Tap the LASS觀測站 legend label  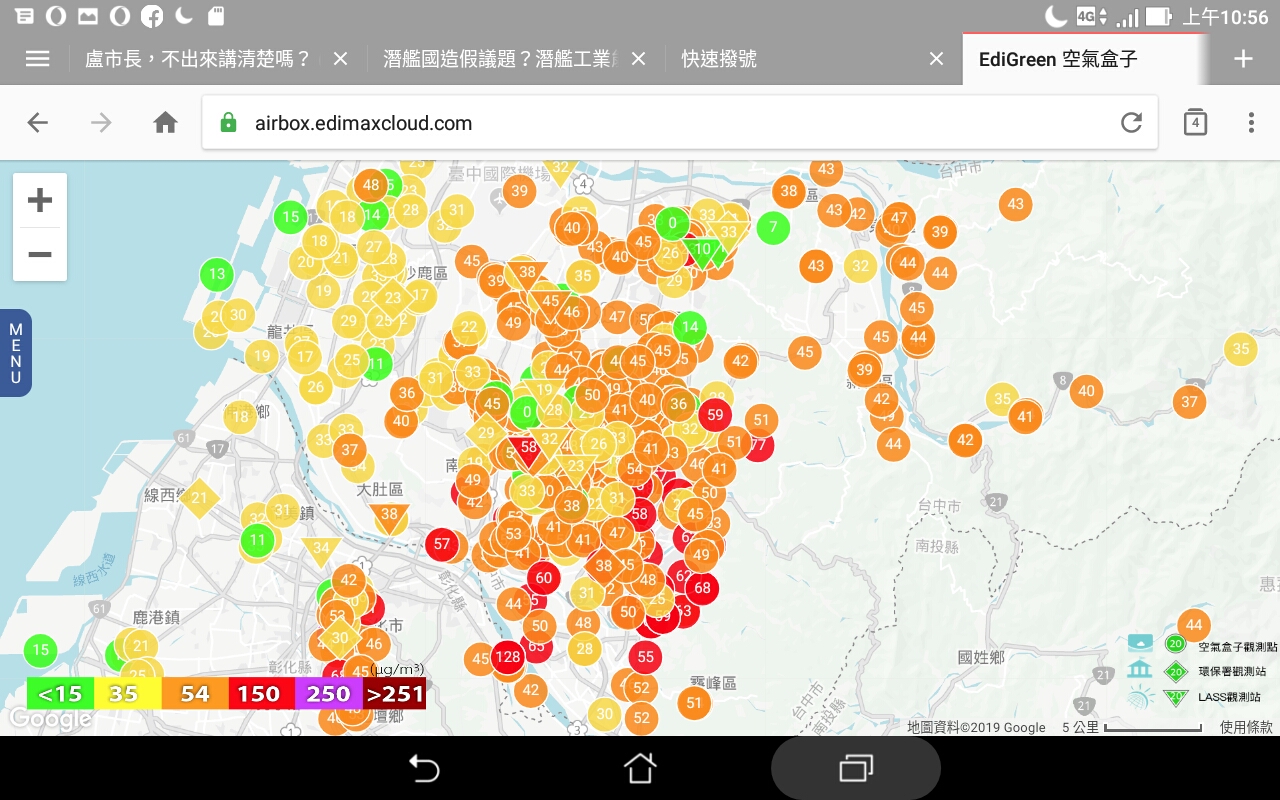coord(1229,697)
